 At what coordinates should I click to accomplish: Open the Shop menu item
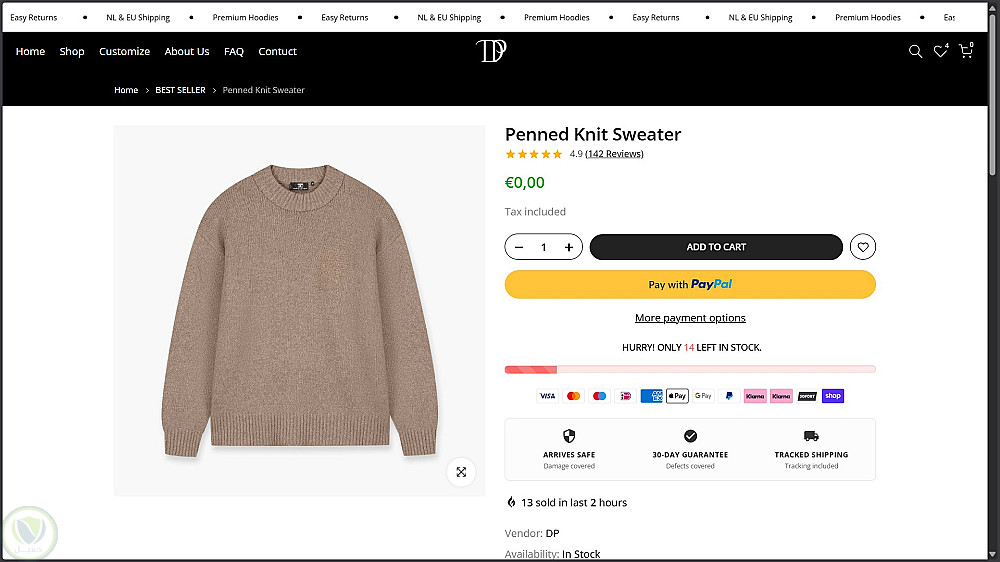[x=72, y=52]
